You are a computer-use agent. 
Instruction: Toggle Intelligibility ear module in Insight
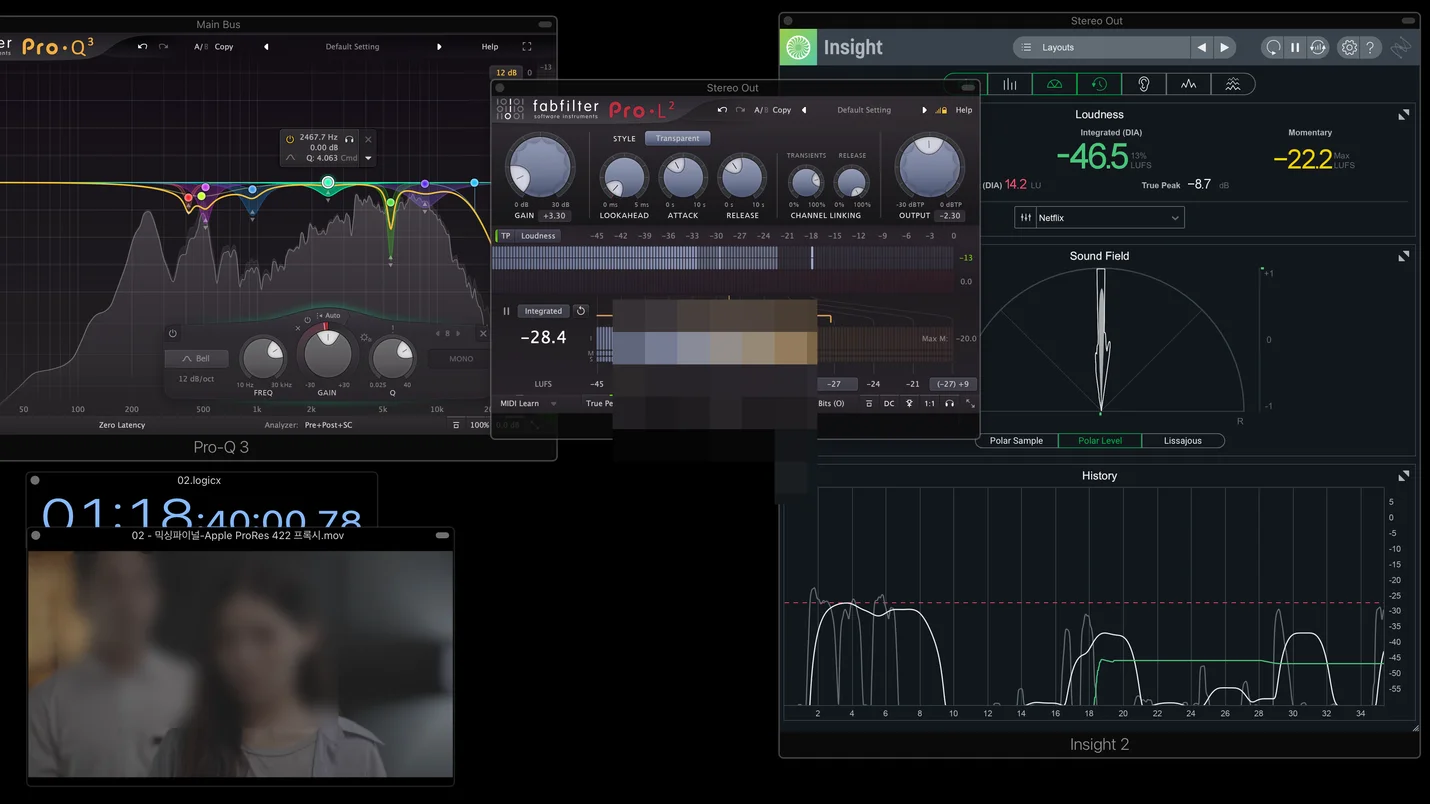(1144, 85)
